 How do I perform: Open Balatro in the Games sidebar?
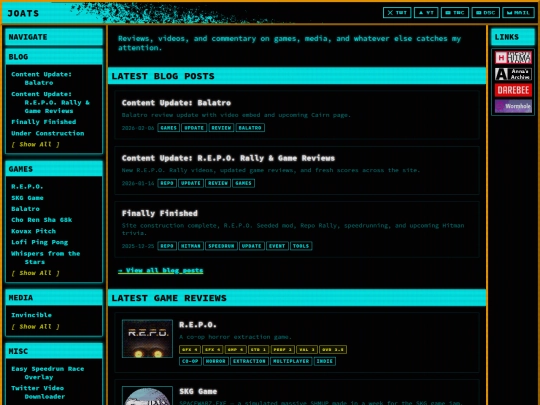point(25,209)
